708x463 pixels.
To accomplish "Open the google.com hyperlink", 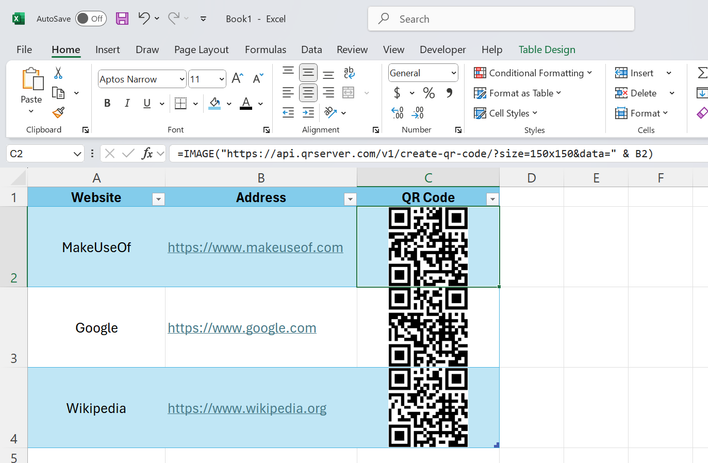I will tap(242, 328).
